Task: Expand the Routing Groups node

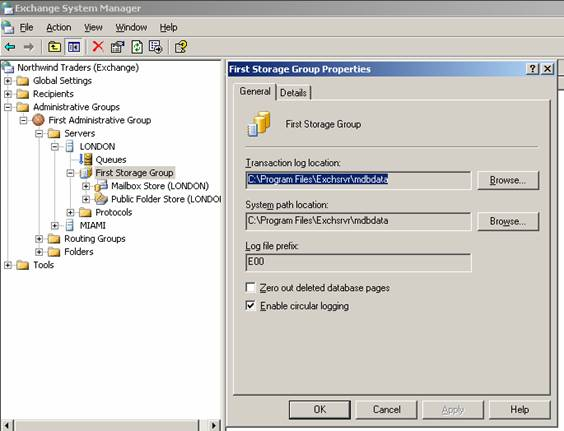Action: click(x=39, y=239)
